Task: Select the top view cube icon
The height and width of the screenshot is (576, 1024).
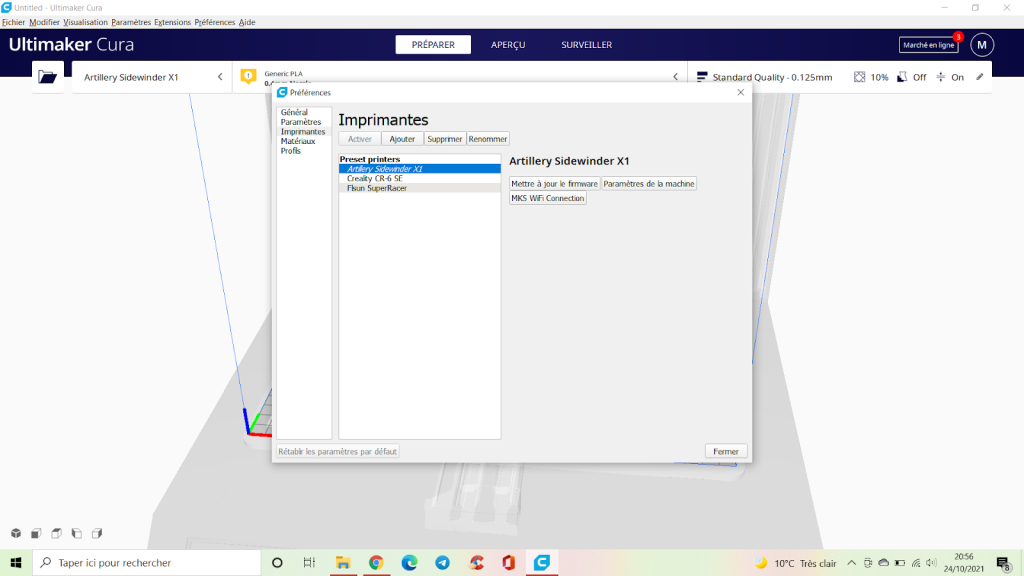Action: [57, 534]
